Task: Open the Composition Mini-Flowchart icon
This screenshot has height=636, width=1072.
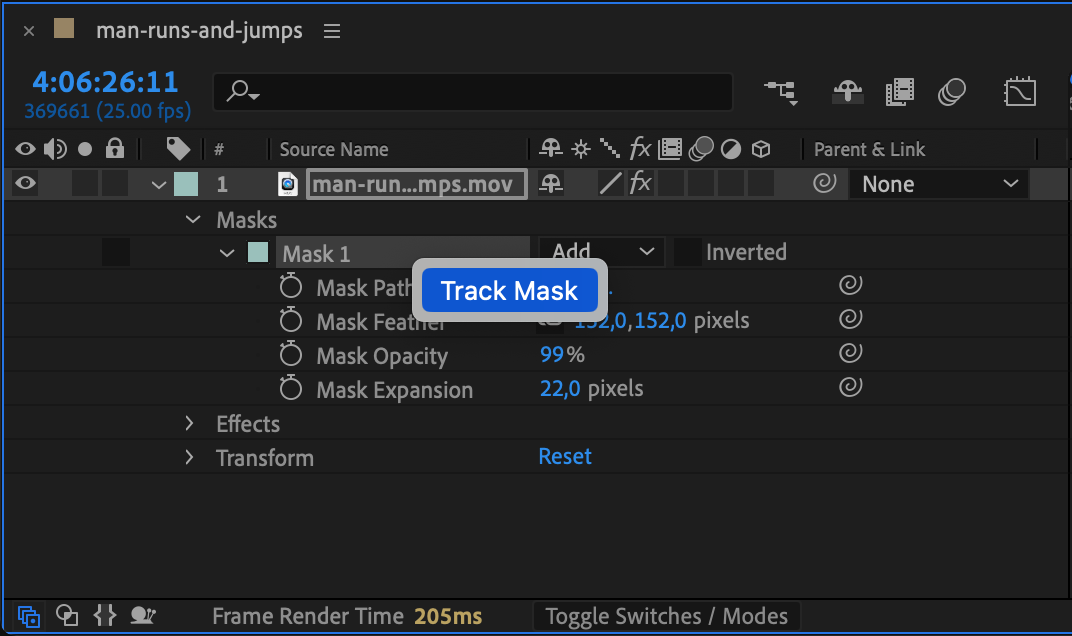Action: 781,93
